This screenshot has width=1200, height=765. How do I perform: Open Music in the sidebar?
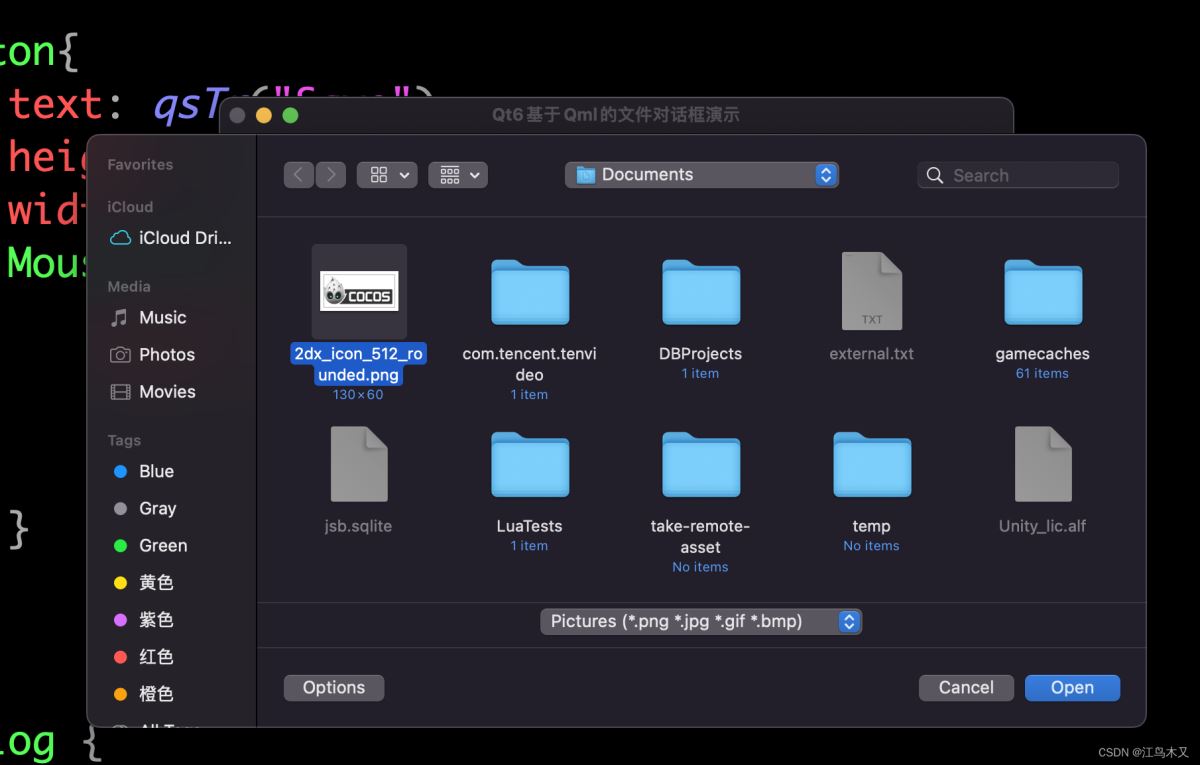[162, 317]
